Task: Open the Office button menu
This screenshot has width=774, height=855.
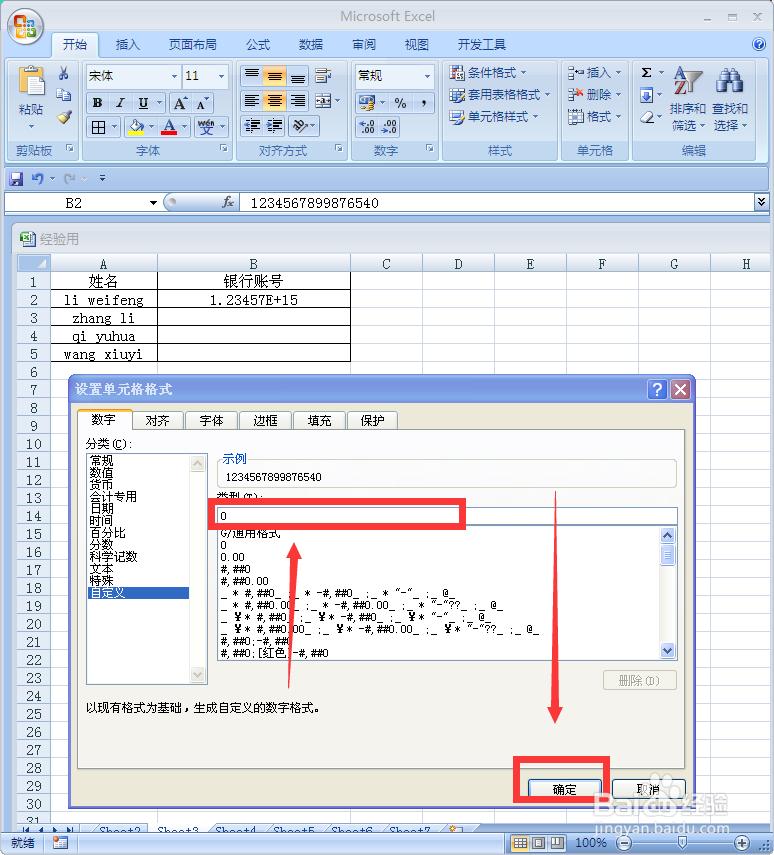Action: point(25,26)
